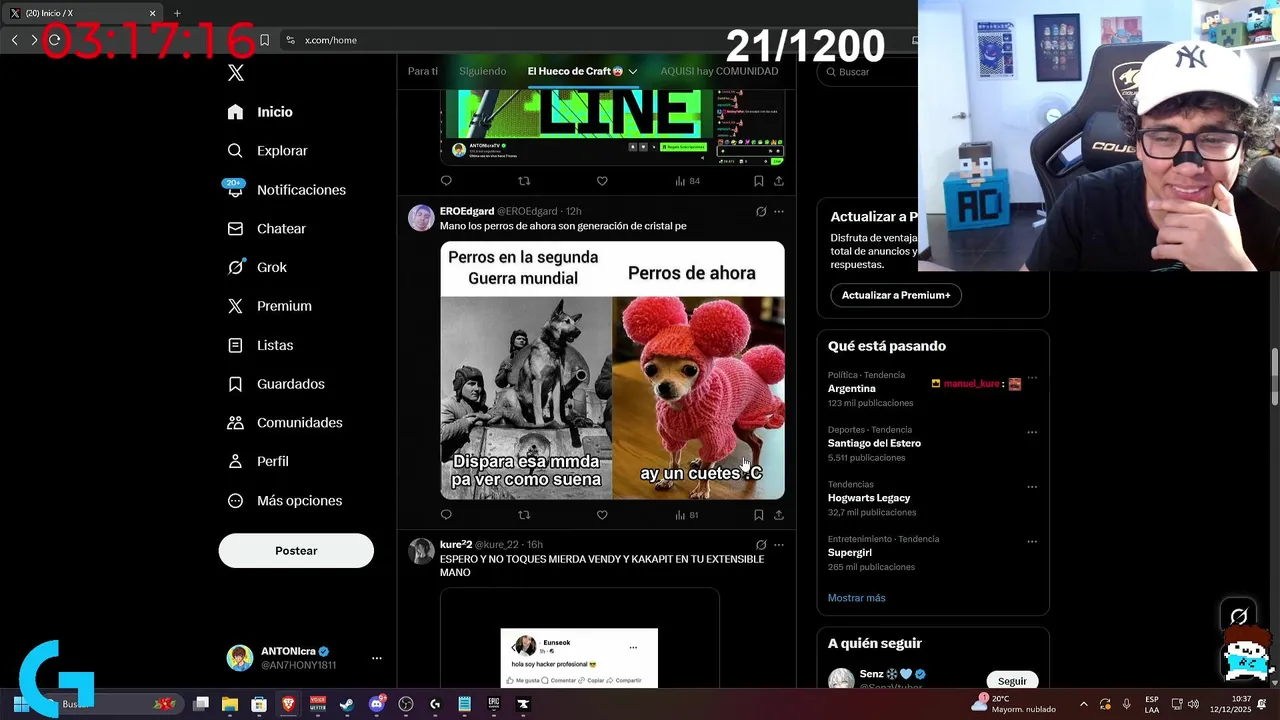
Task: Like the LINE image post
Action: pyautogui.click(x=602, y=181)
